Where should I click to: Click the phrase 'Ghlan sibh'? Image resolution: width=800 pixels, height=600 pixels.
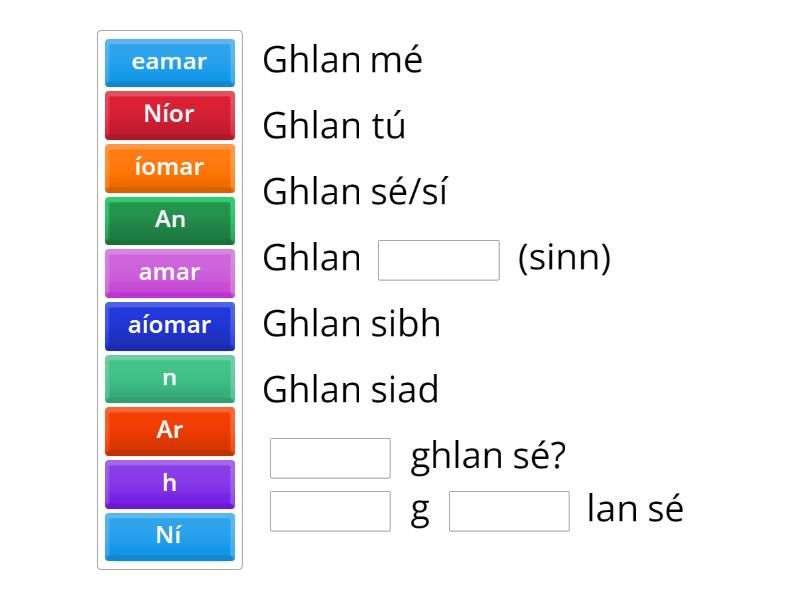(351, 324)
